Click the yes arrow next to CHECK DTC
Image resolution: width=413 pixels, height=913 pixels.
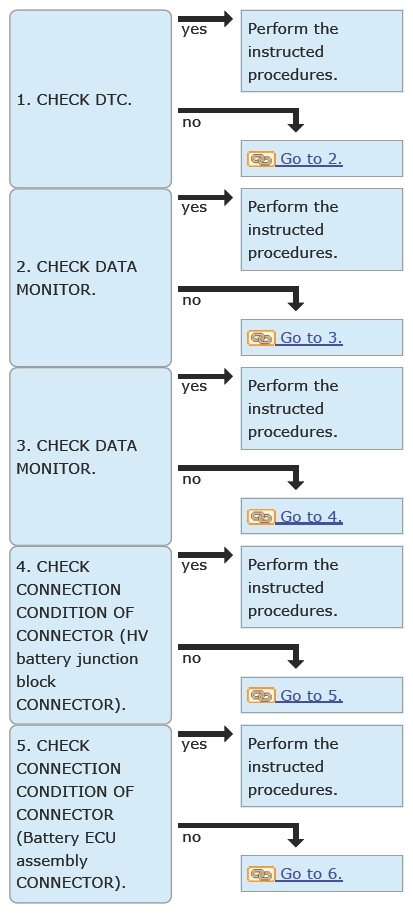click(x=206, y=19)
